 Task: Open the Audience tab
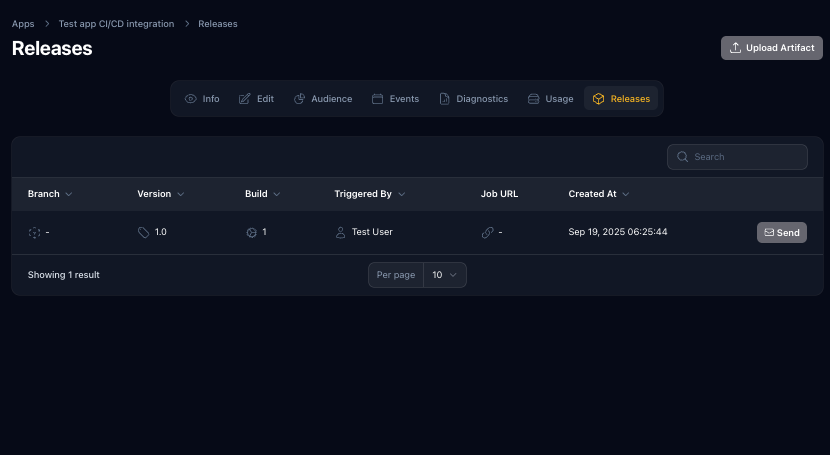point(323,99)
